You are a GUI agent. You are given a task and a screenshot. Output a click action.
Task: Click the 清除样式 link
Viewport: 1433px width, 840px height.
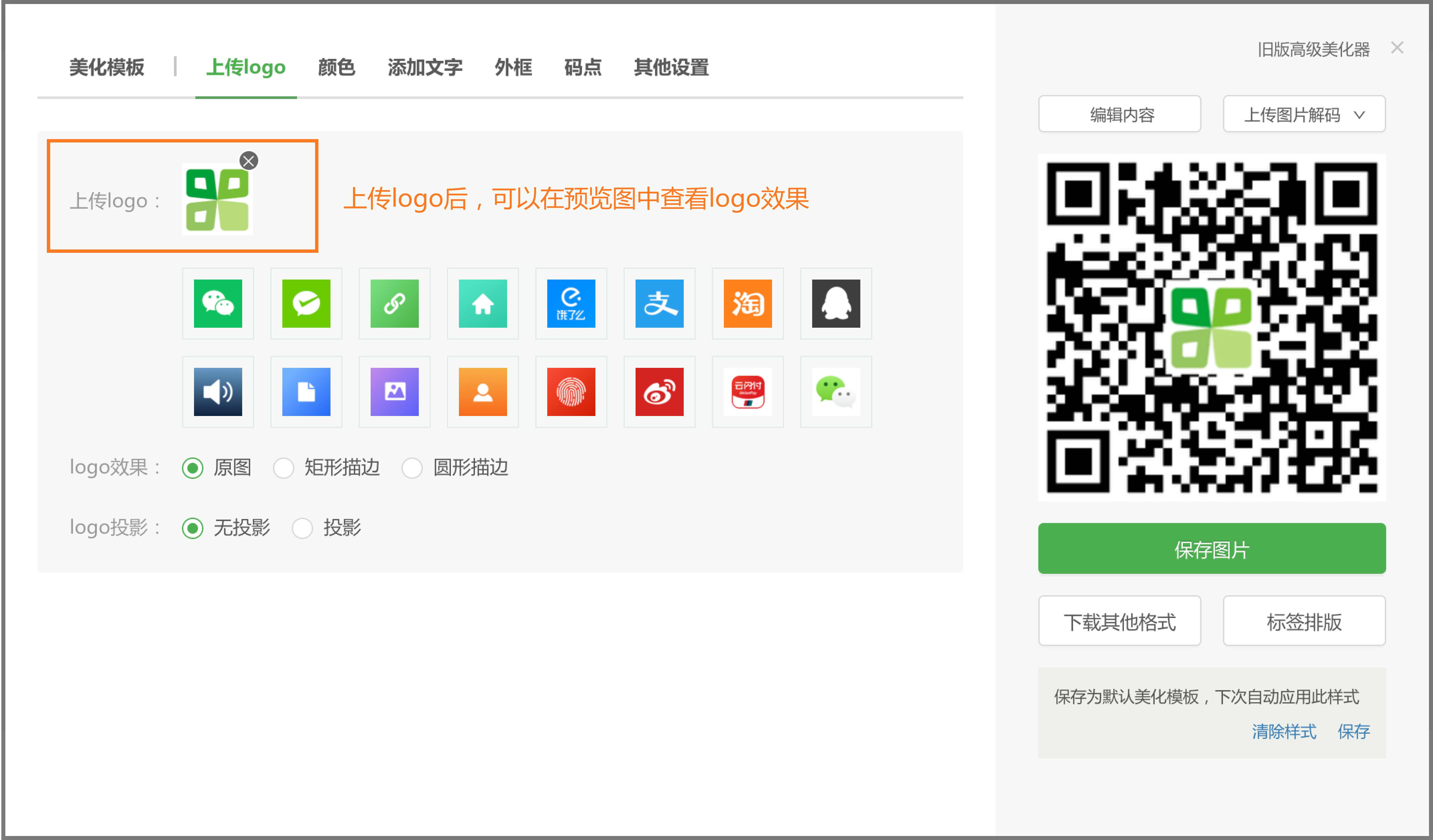1284,731
